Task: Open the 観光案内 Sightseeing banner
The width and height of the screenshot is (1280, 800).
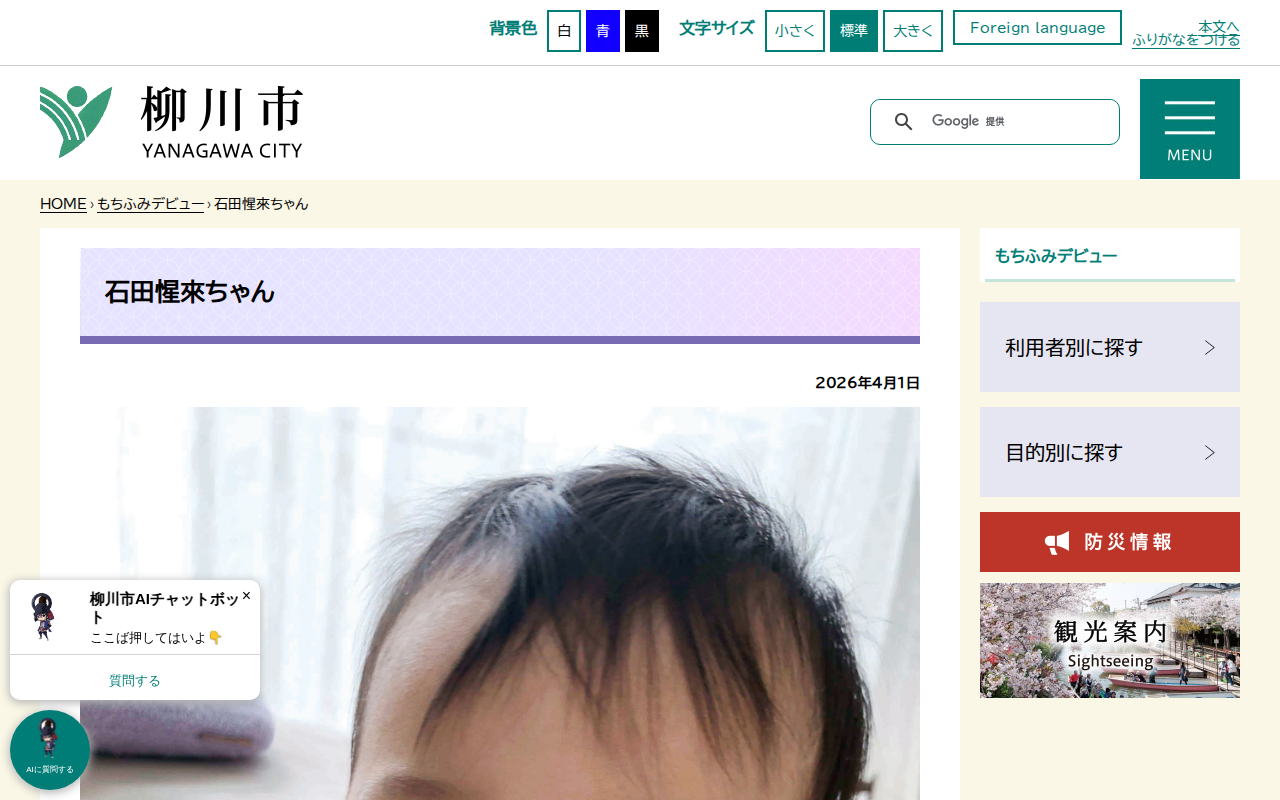Action: (1110, 641)
